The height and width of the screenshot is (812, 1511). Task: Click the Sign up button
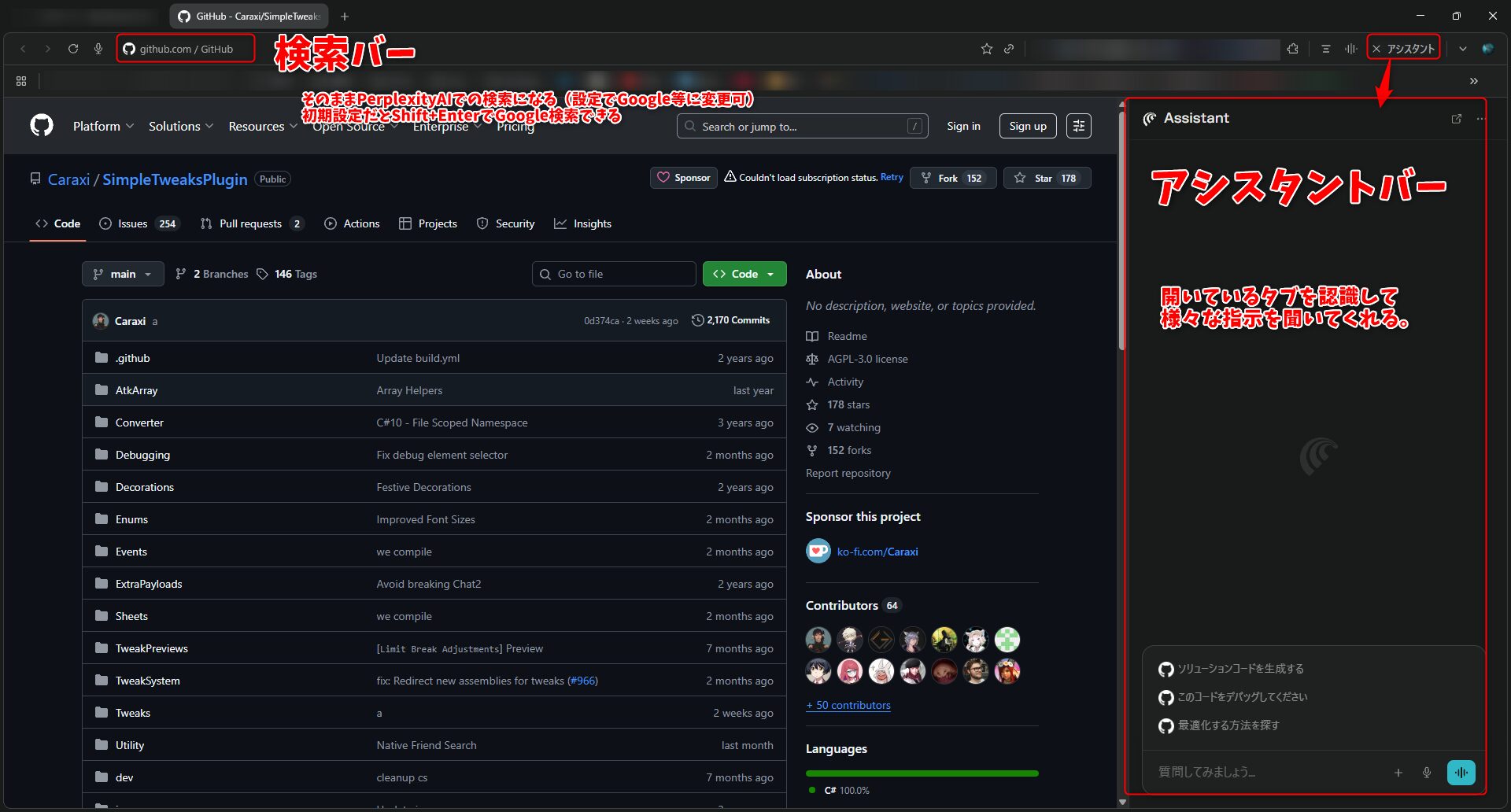pos(1027,126)
